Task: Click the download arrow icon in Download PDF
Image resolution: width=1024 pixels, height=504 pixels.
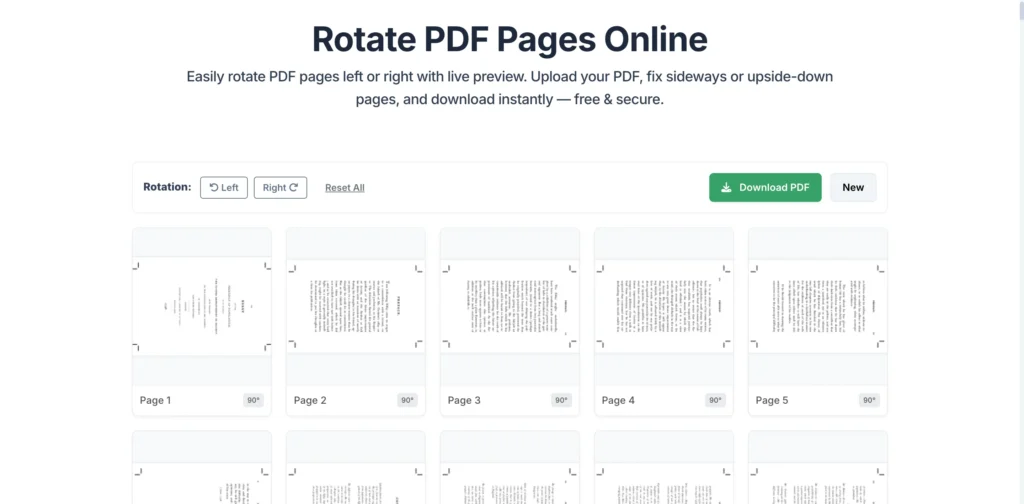Action: 726,187
